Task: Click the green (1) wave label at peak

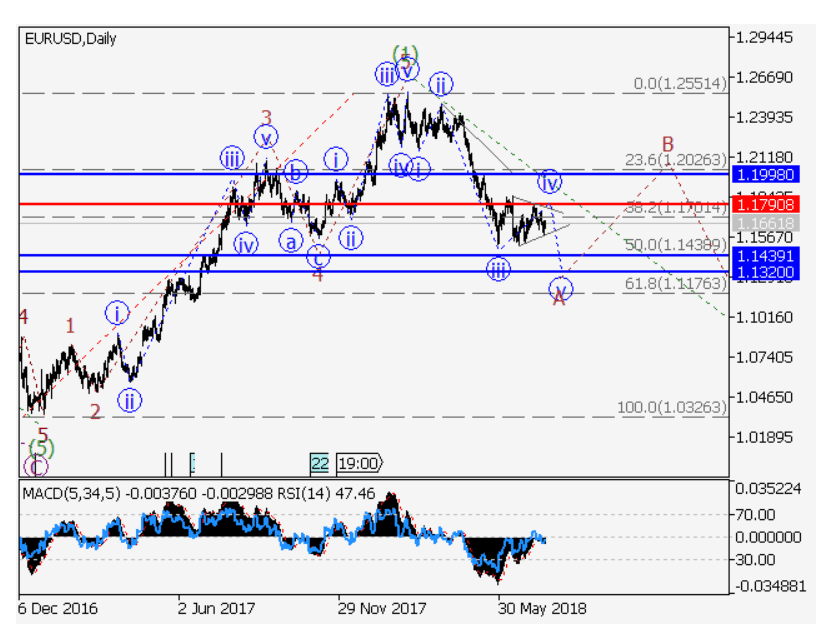Action: [405, 53]
